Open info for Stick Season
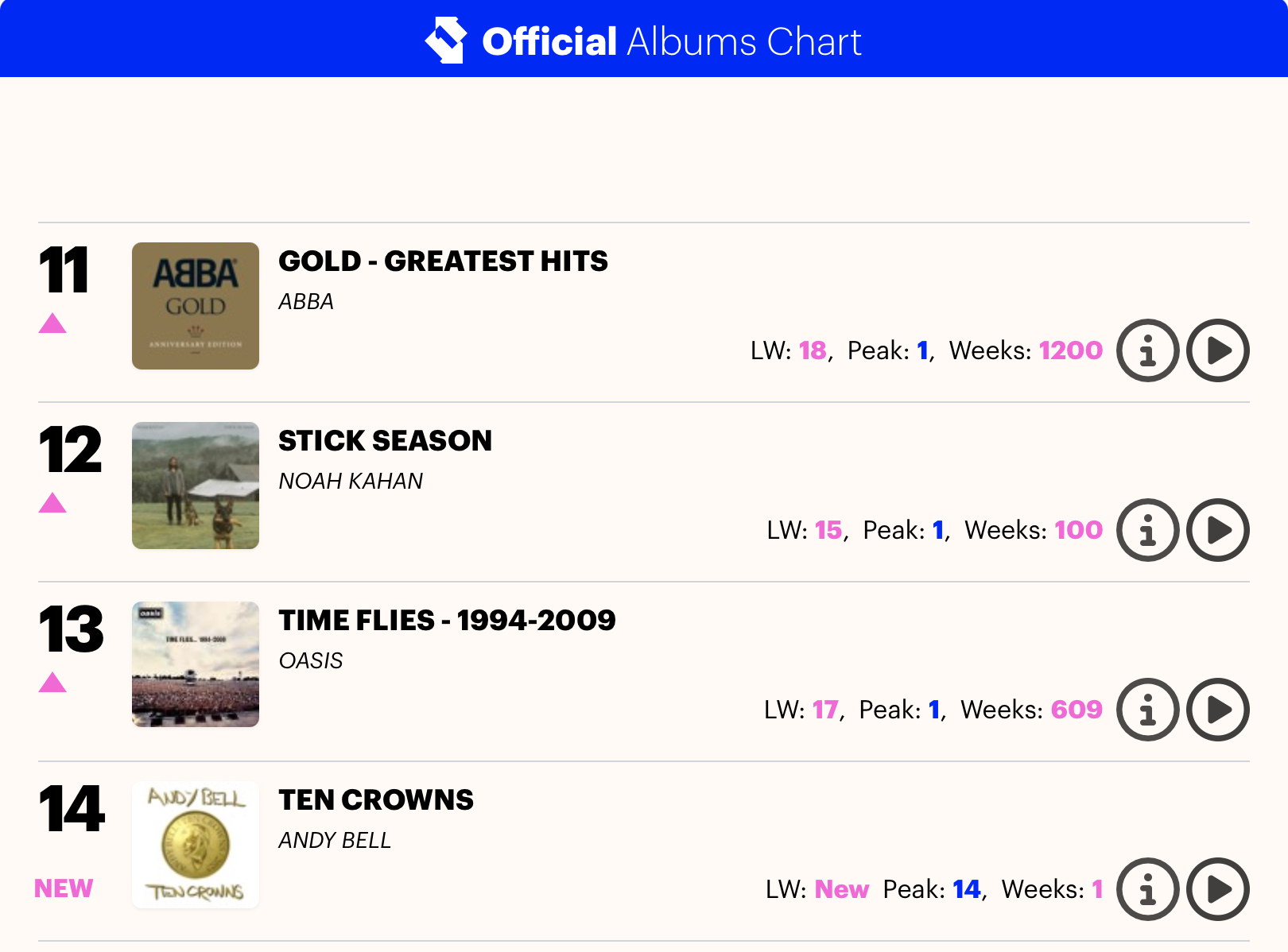The height and width of the screenshot is (952, 1288). [1147, 530]
